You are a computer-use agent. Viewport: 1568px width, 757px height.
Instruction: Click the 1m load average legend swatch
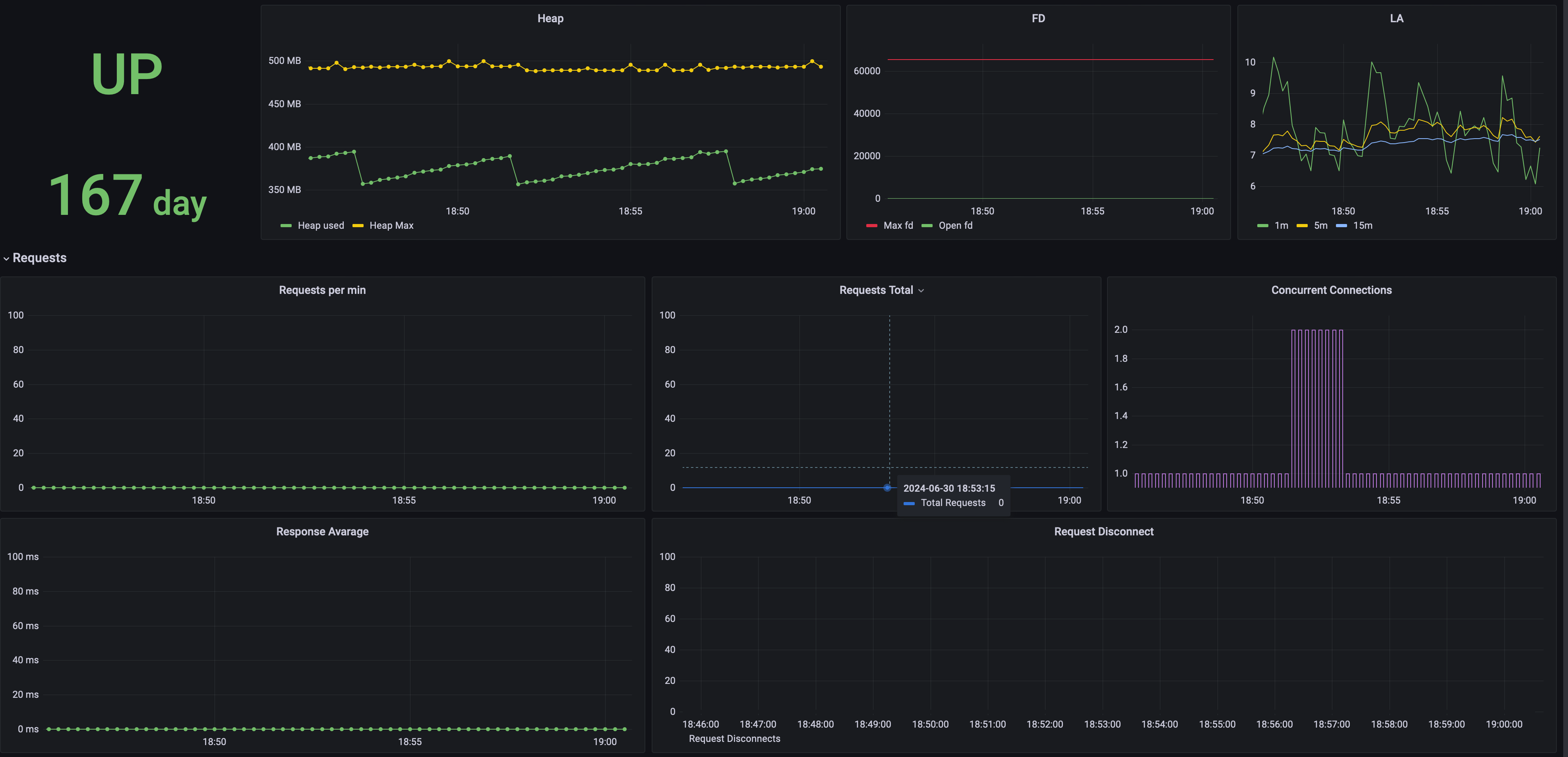tap(1262, 226)
